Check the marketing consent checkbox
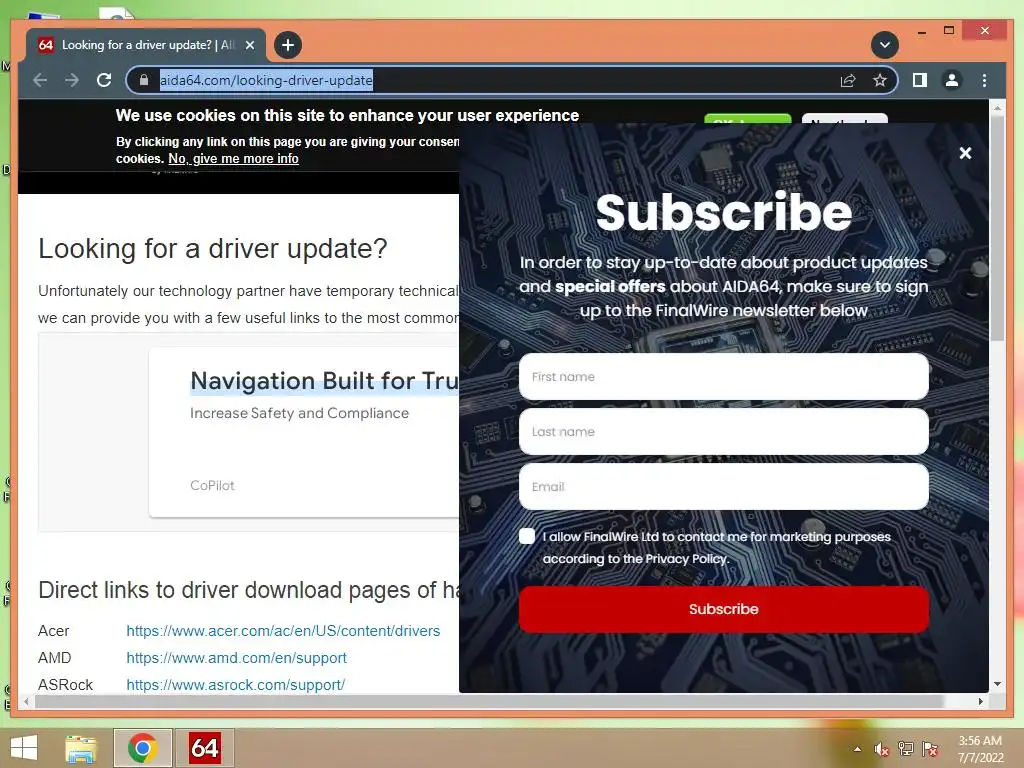Screen dimensions: 1024x768 [527, 536]
